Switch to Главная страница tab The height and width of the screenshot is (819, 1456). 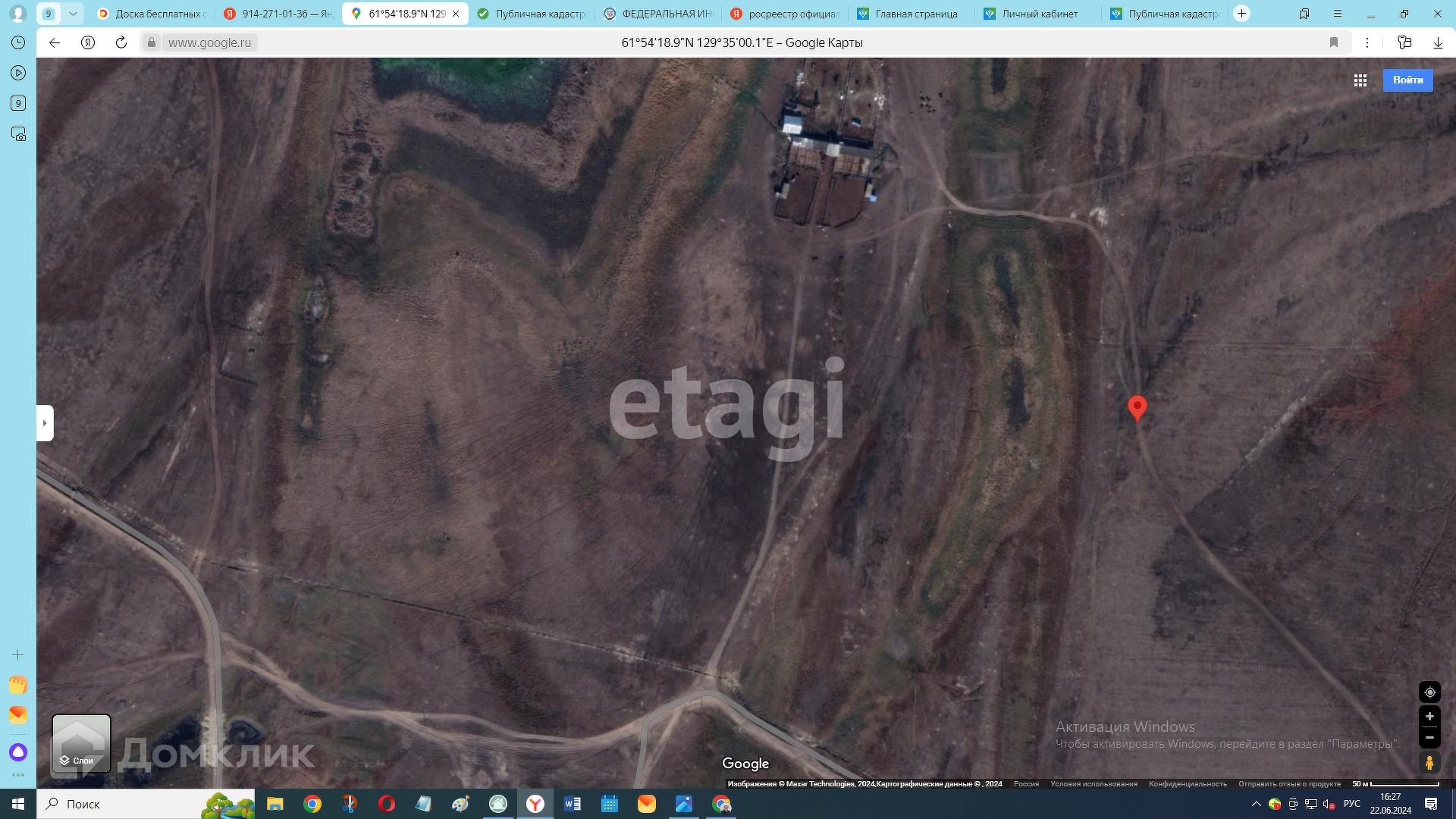915,14
